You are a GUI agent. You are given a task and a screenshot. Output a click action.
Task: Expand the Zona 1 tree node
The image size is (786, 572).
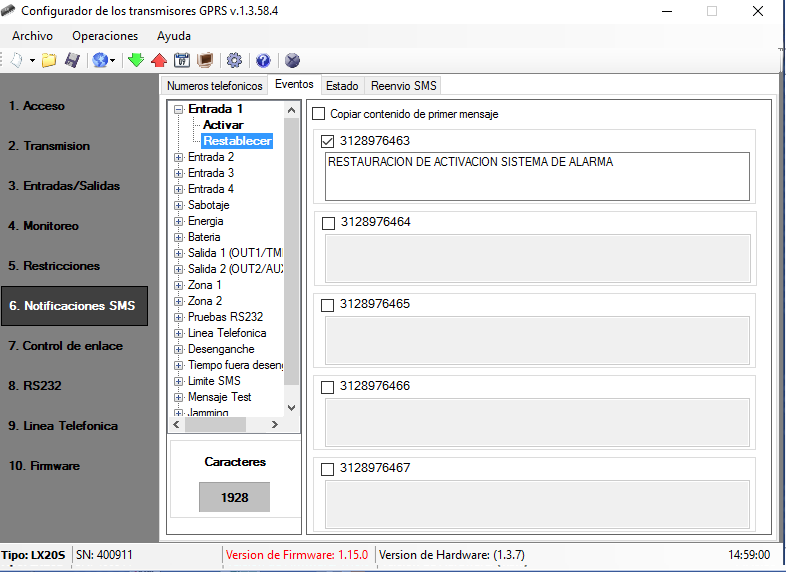pos(178,286)
